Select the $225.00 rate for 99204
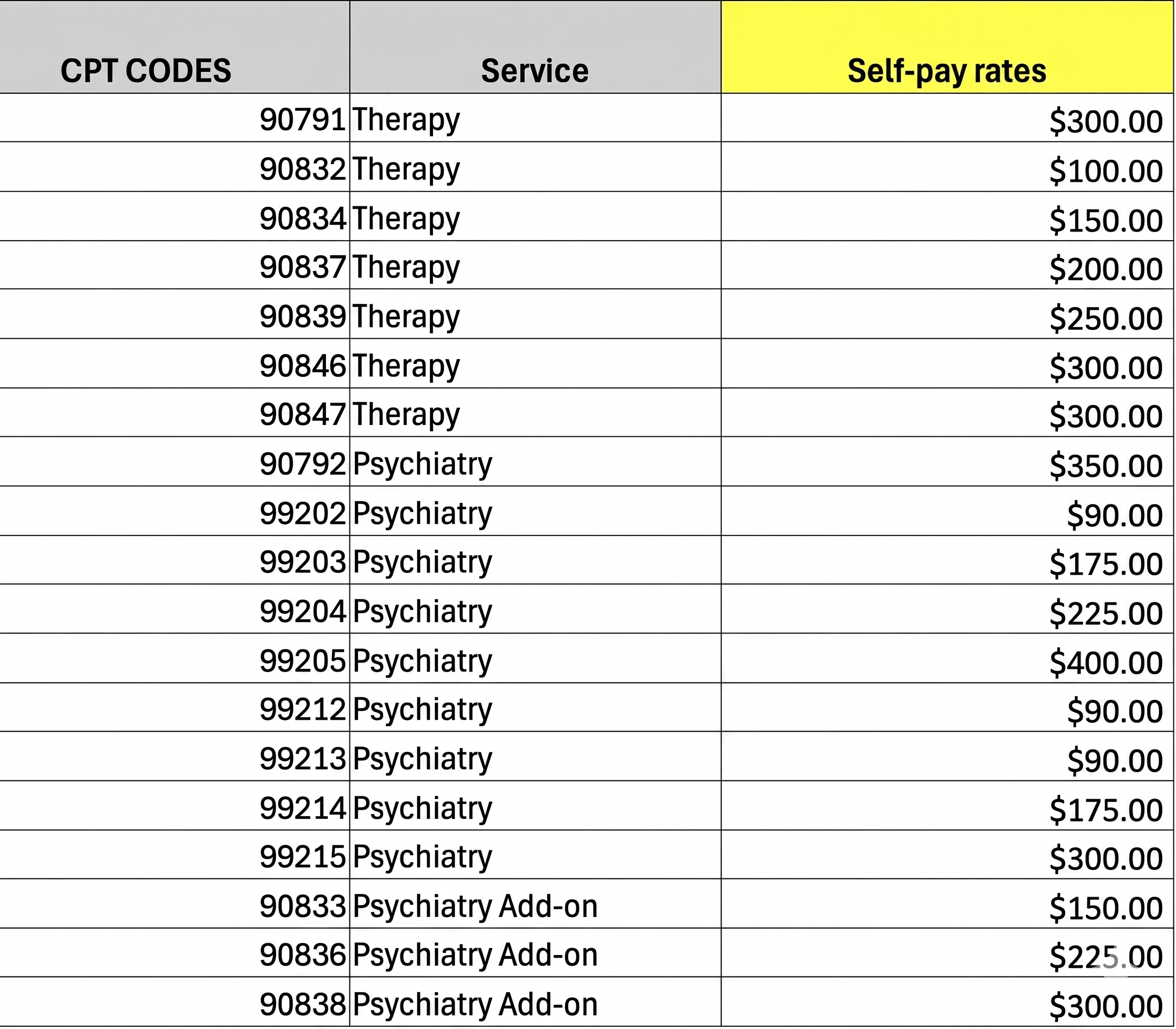 pos(947,609)
